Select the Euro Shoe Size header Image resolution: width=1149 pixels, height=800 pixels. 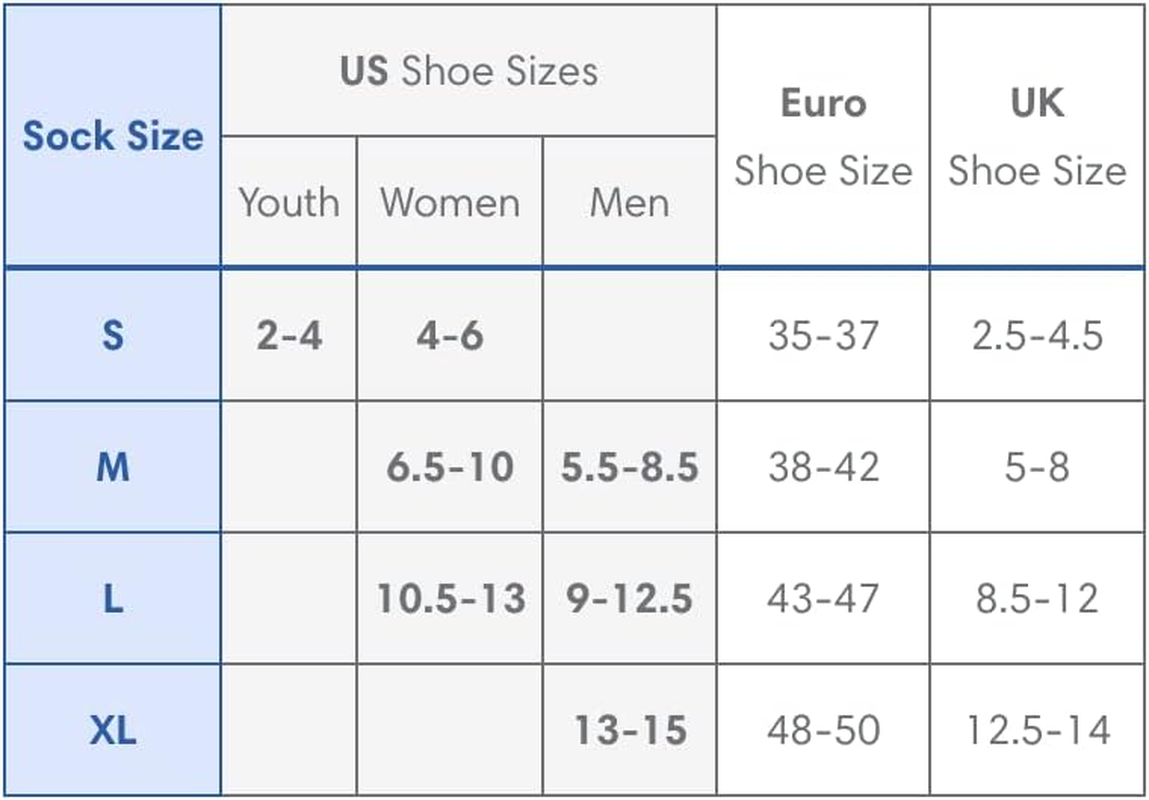pos(823,136)
